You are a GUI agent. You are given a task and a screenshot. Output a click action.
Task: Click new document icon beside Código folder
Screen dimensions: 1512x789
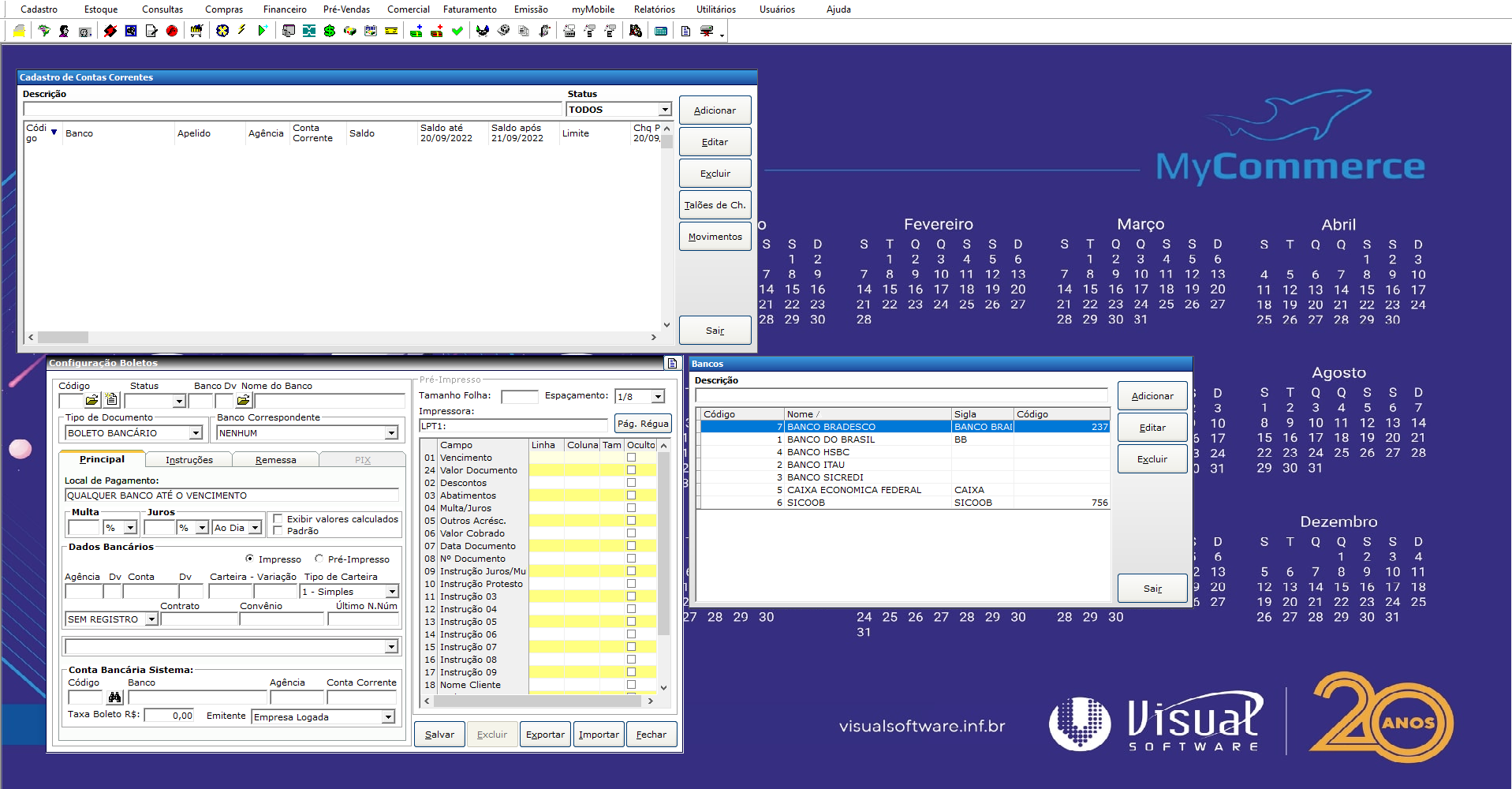tap(110, 400)
